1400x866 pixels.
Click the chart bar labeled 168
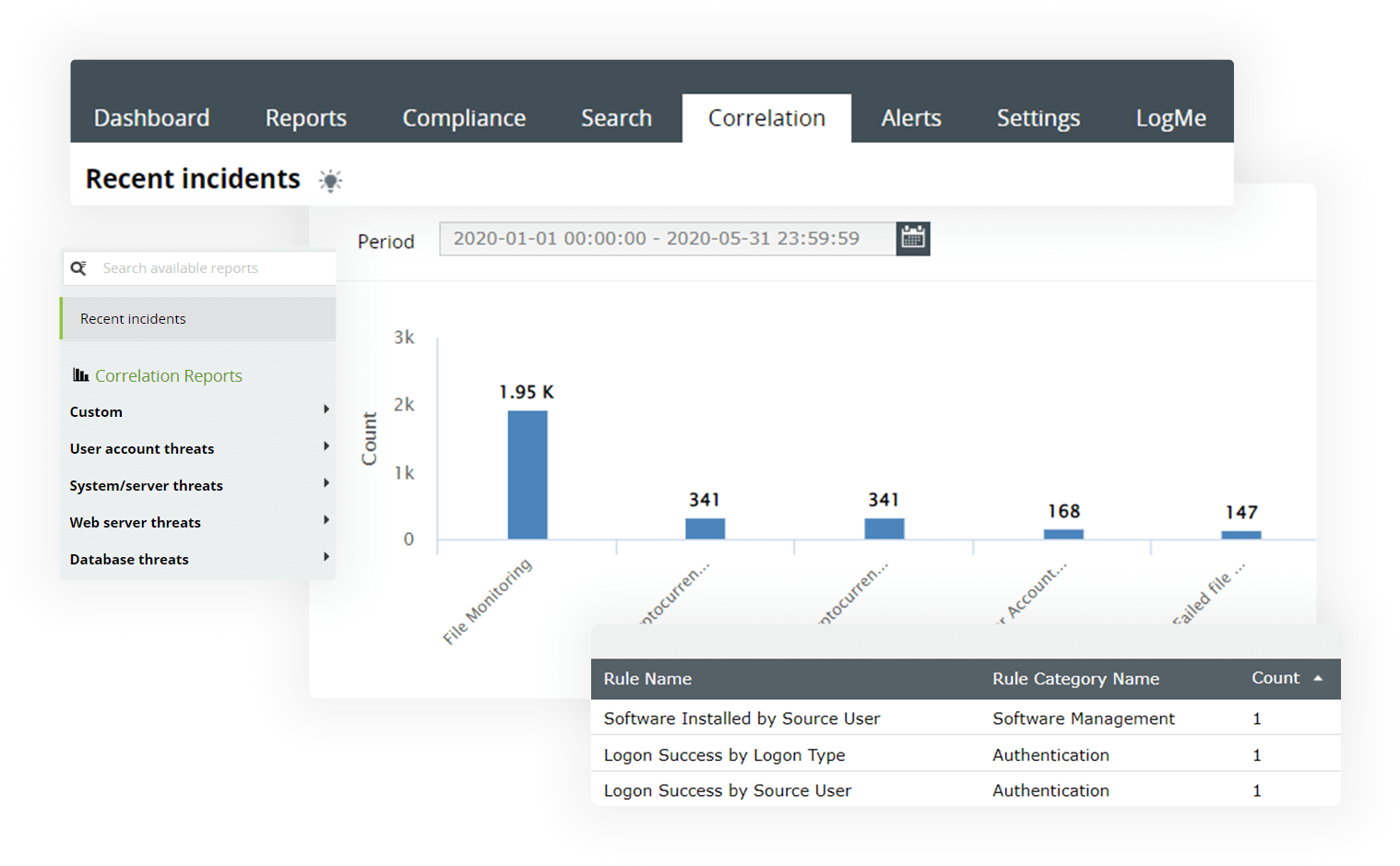point(1063,534)
